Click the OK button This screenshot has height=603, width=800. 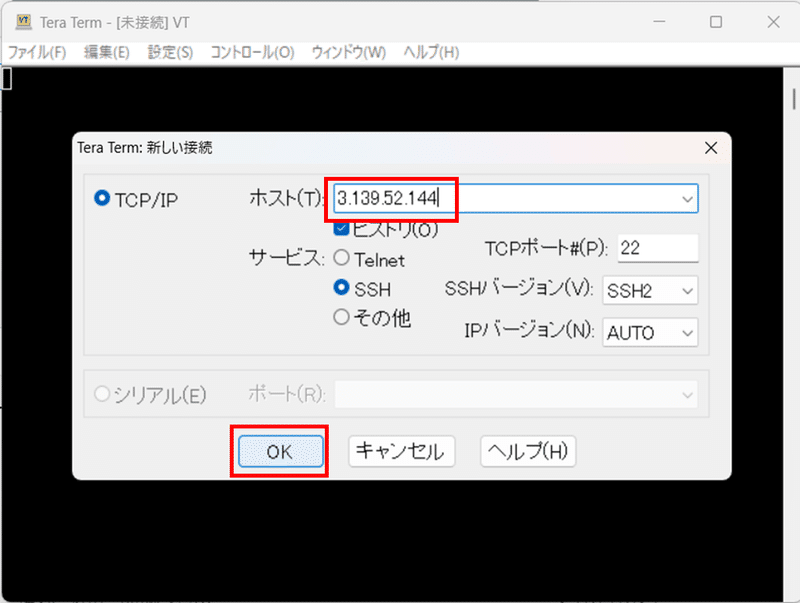[281, 451]
